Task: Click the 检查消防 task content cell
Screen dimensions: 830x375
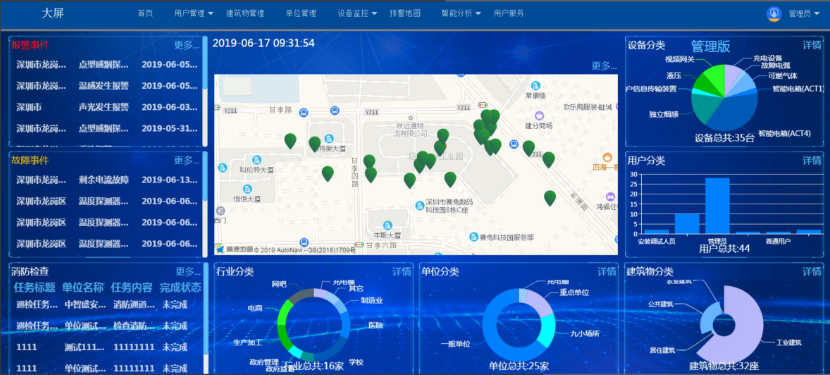Action: 134,326
